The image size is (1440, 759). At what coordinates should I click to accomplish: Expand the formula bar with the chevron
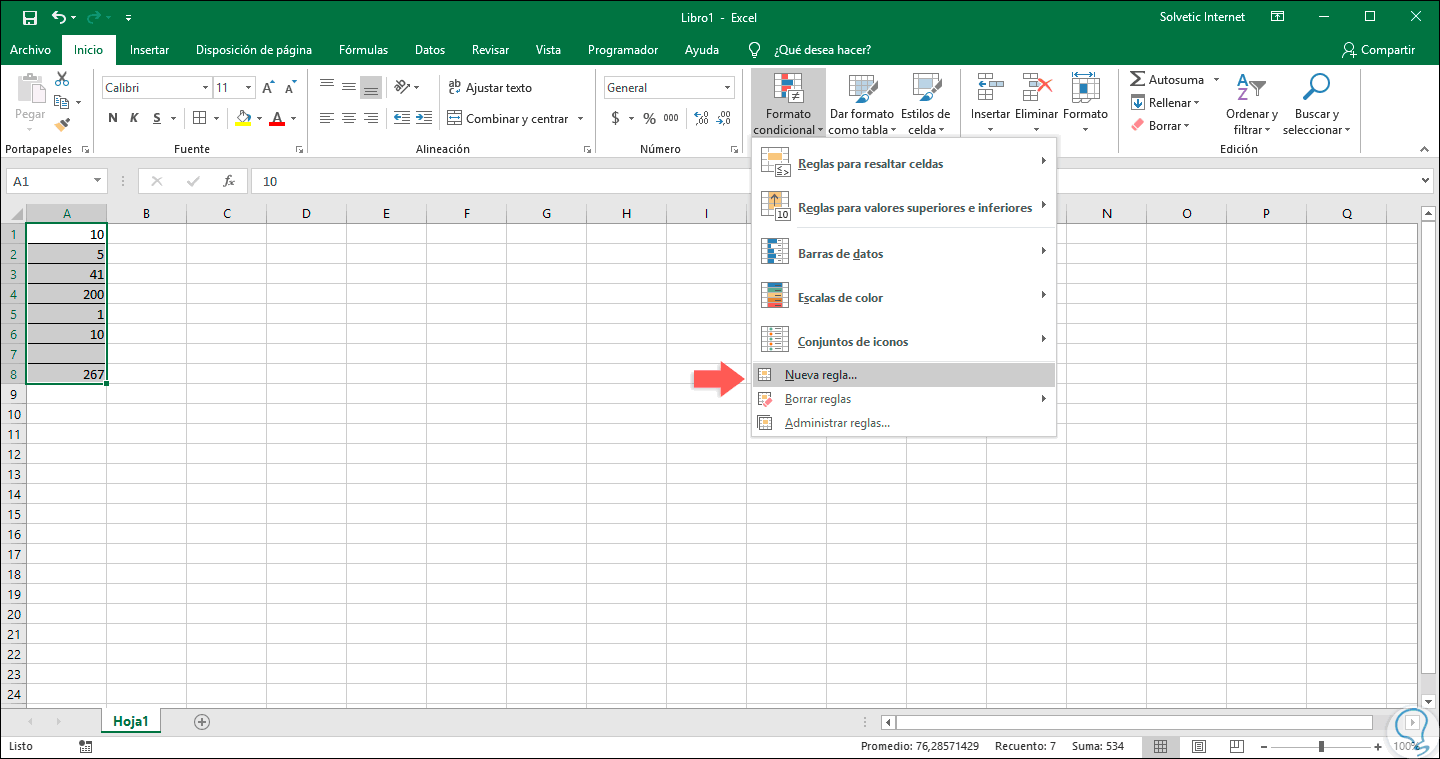coord(1424,181)
